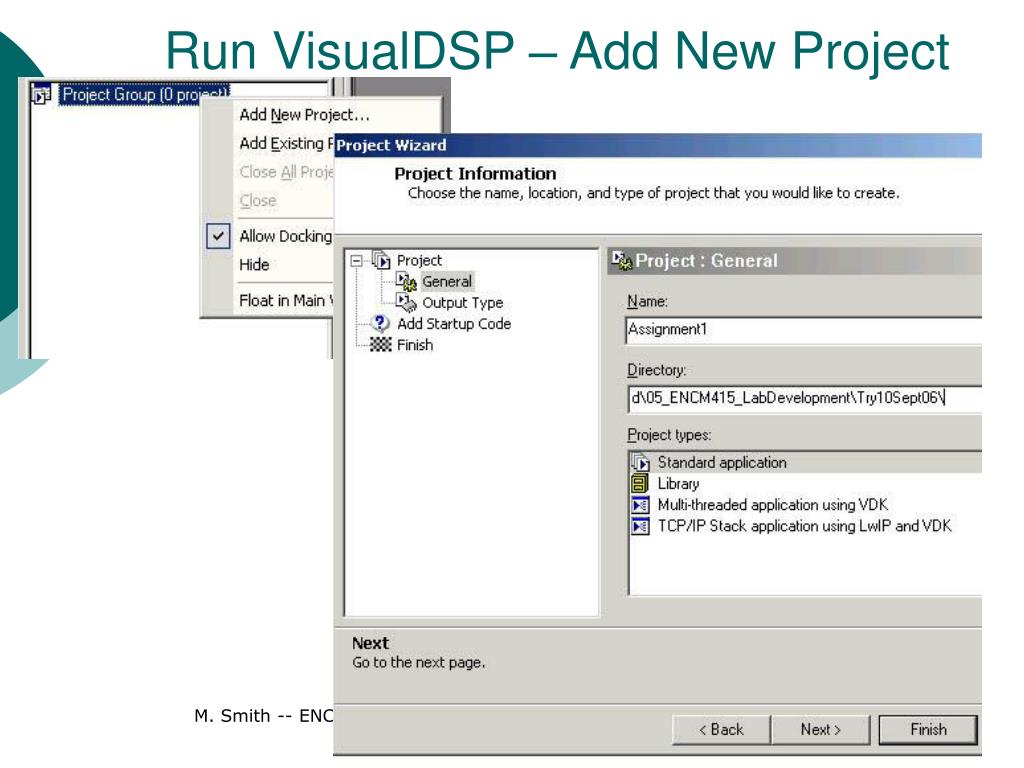Toggle the Allow Docking checkmark
Image resolution: width=1024 pixels, height=768 pixels.
point(218,236)
